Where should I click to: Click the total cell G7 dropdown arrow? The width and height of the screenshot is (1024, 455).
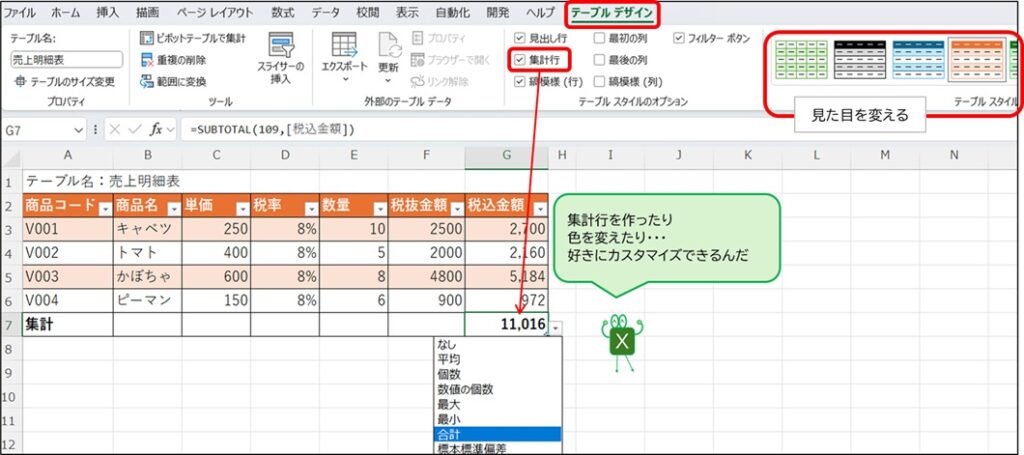pyautogui.click(x=555, y=327)
